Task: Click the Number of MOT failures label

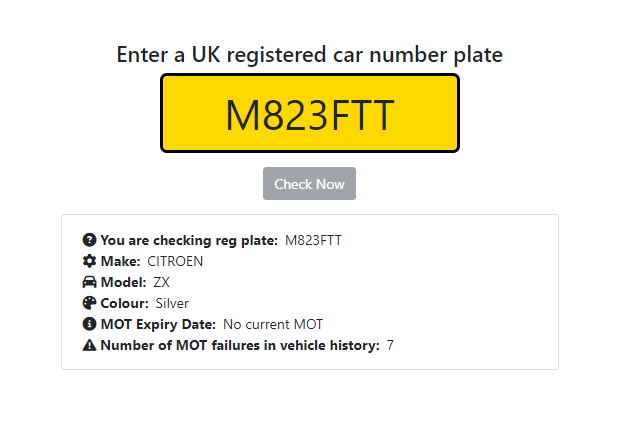Action: point(240,345)
